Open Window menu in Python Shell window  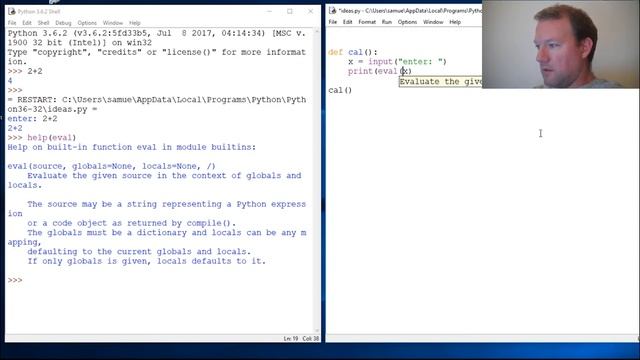[x=113, y=23]
